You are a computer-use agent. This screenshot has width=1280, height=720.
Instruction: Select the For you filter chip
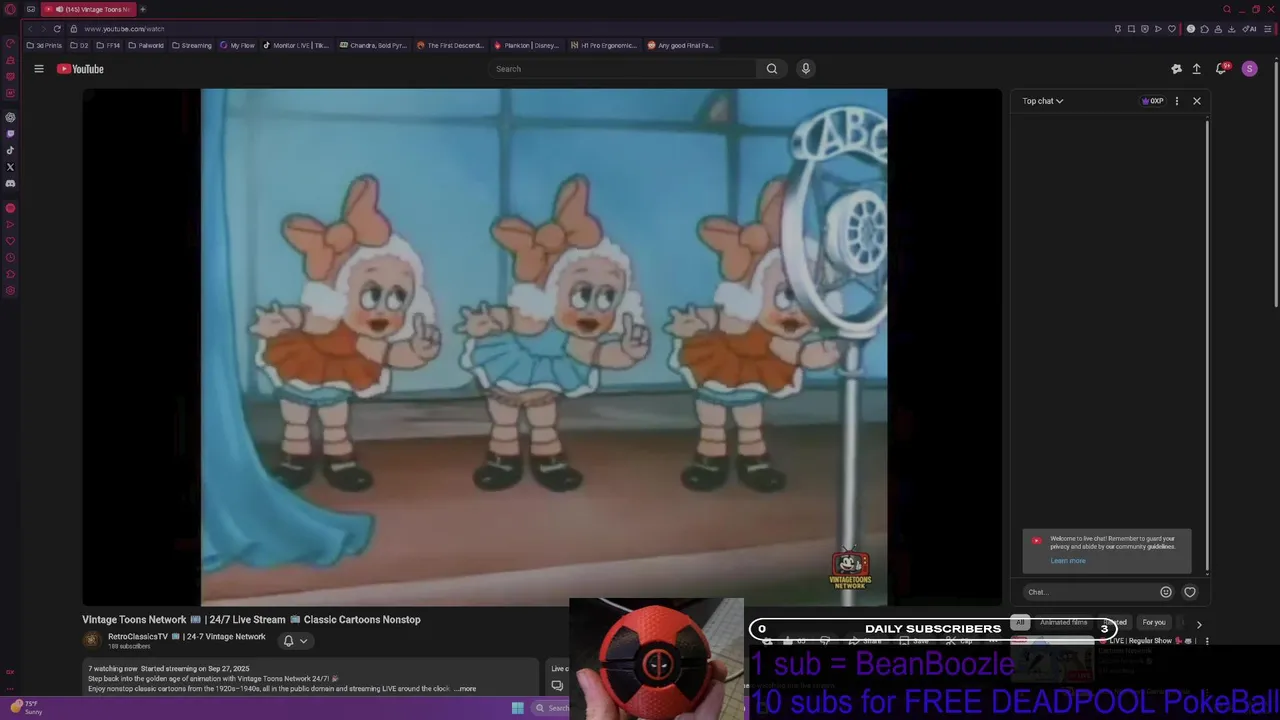[x=1154, y=622]
